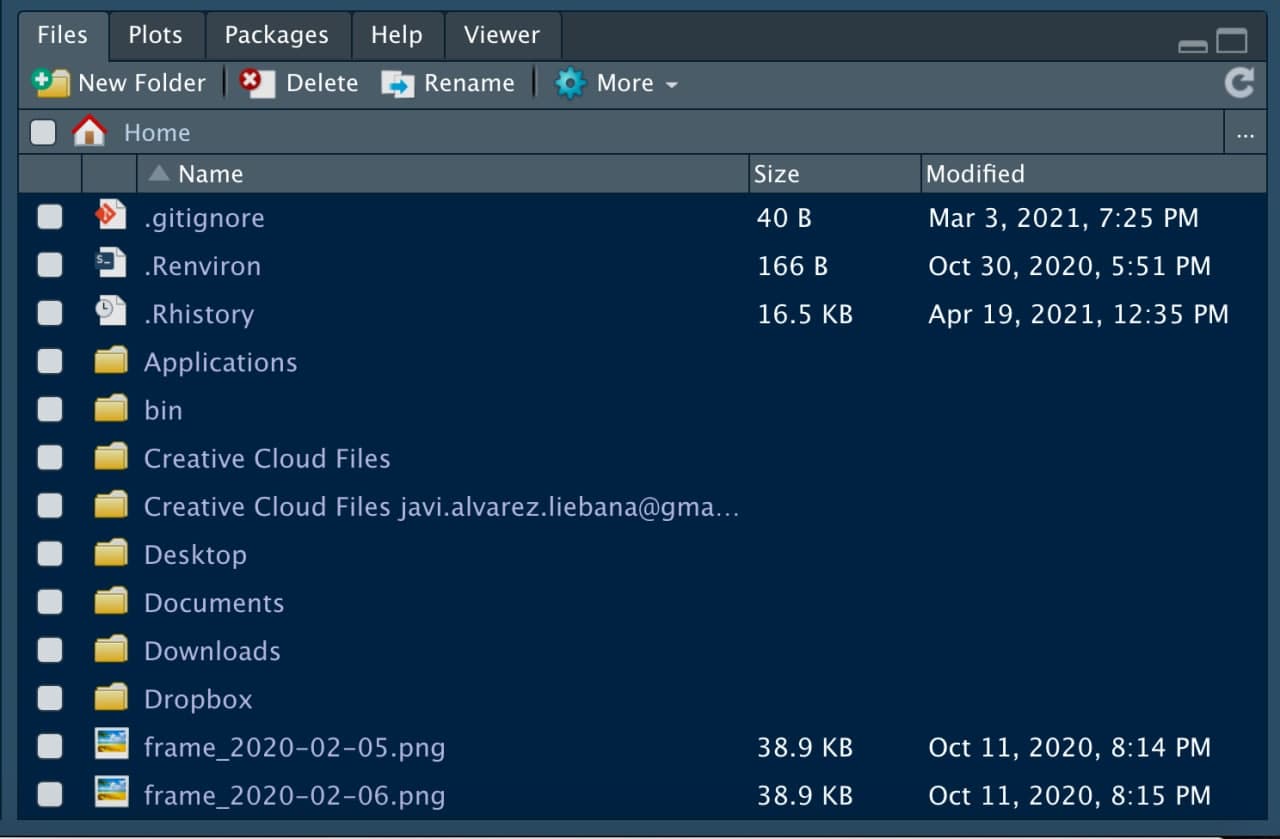Switch to the Packages tab

[x=276, y=35]
